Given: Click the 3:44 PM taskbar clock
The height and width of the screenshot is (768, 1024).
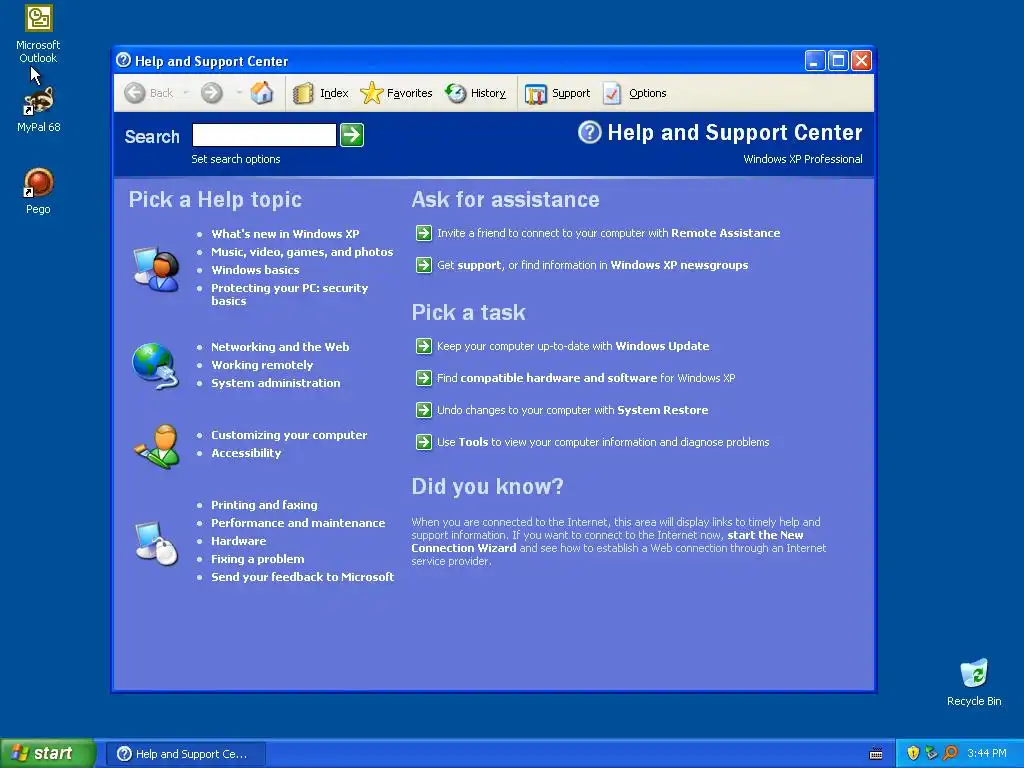Looking at the screenshot, I should [987, 753].
